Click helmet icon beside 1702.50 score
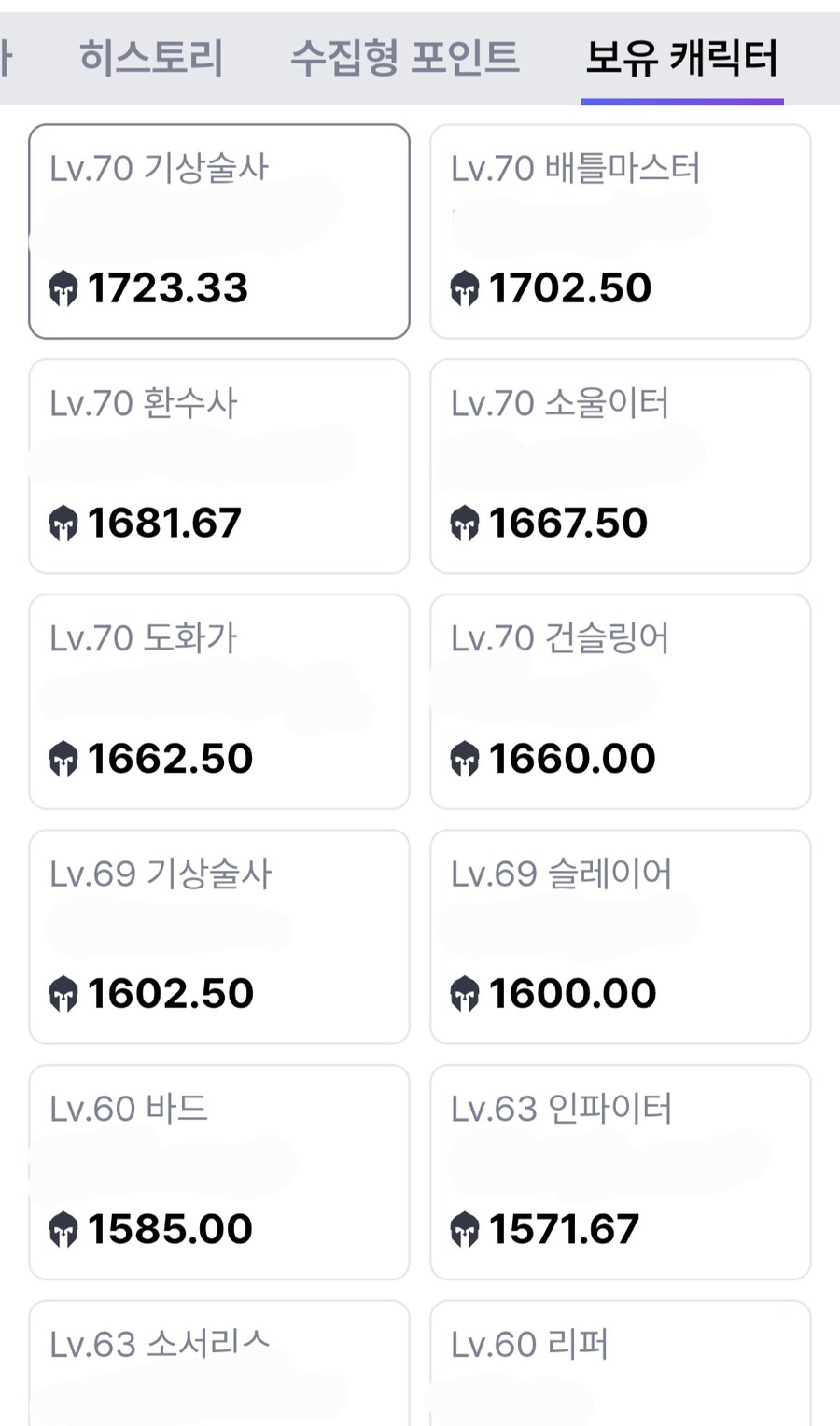The width and height of the screenshot is (840, 1426). click(464, 288)
